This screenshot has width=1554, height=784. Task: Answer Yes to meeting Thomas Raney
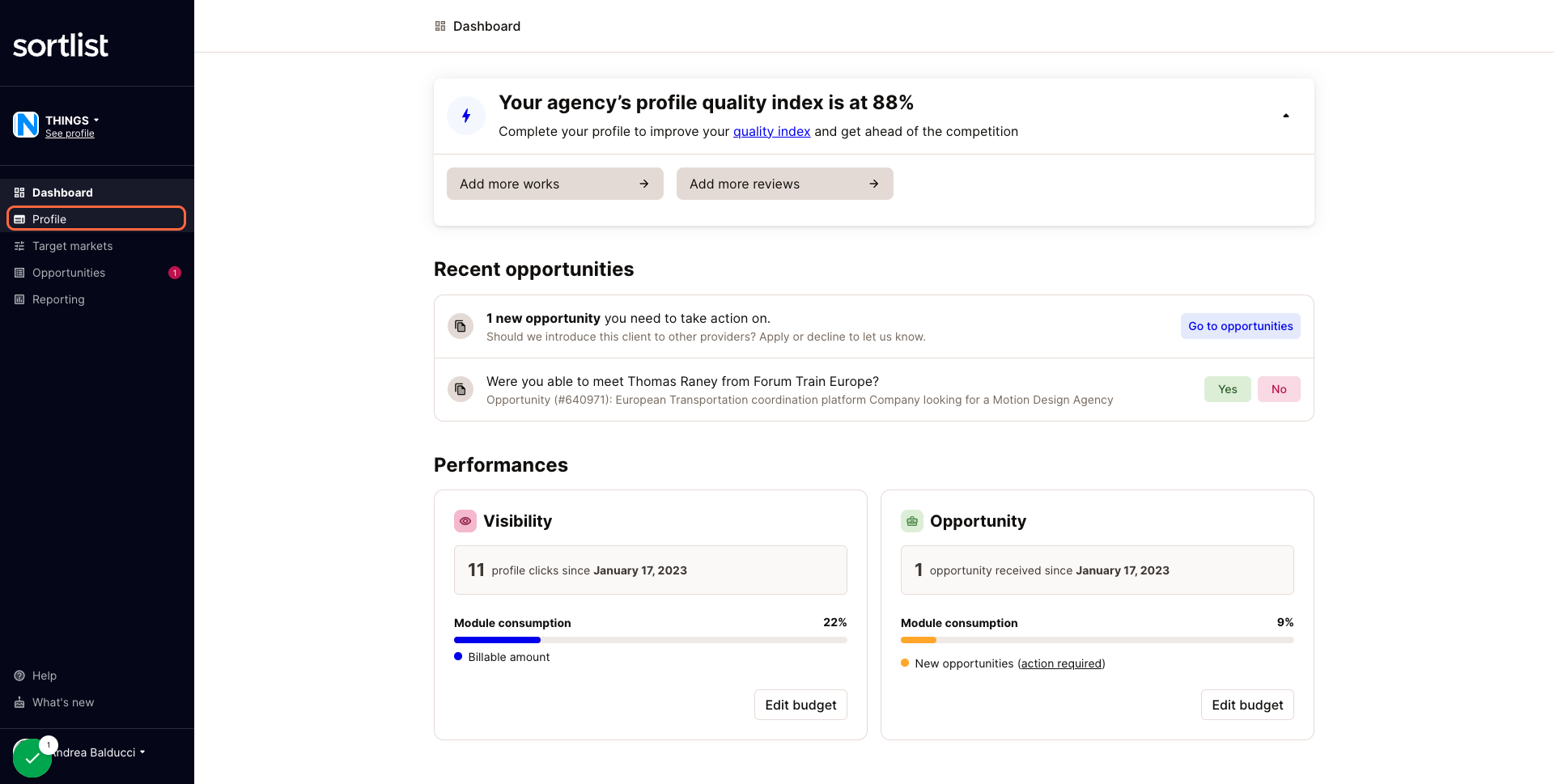coord(1228,389)
